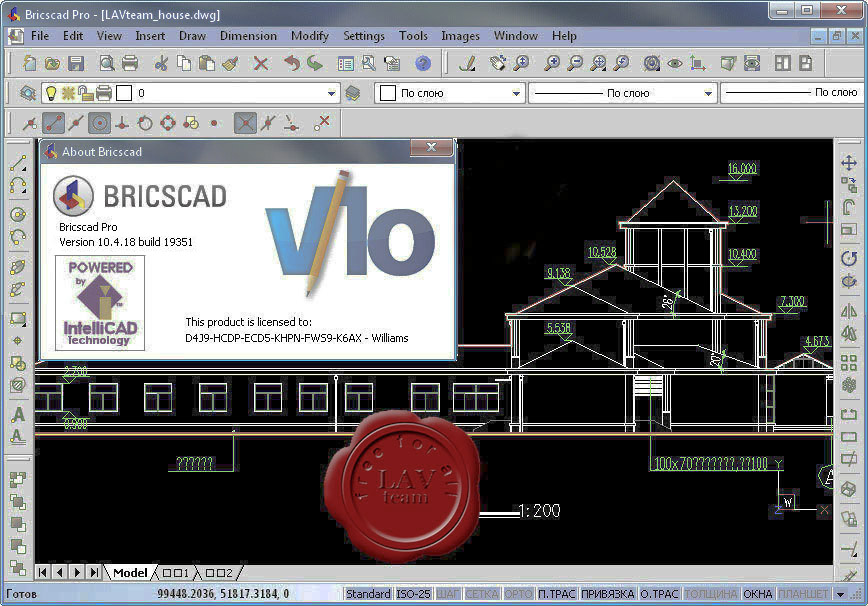The height and width of the screenshot is (606, 868).
Task: Click the Zoom Previous icon
Action: (621, 63)
